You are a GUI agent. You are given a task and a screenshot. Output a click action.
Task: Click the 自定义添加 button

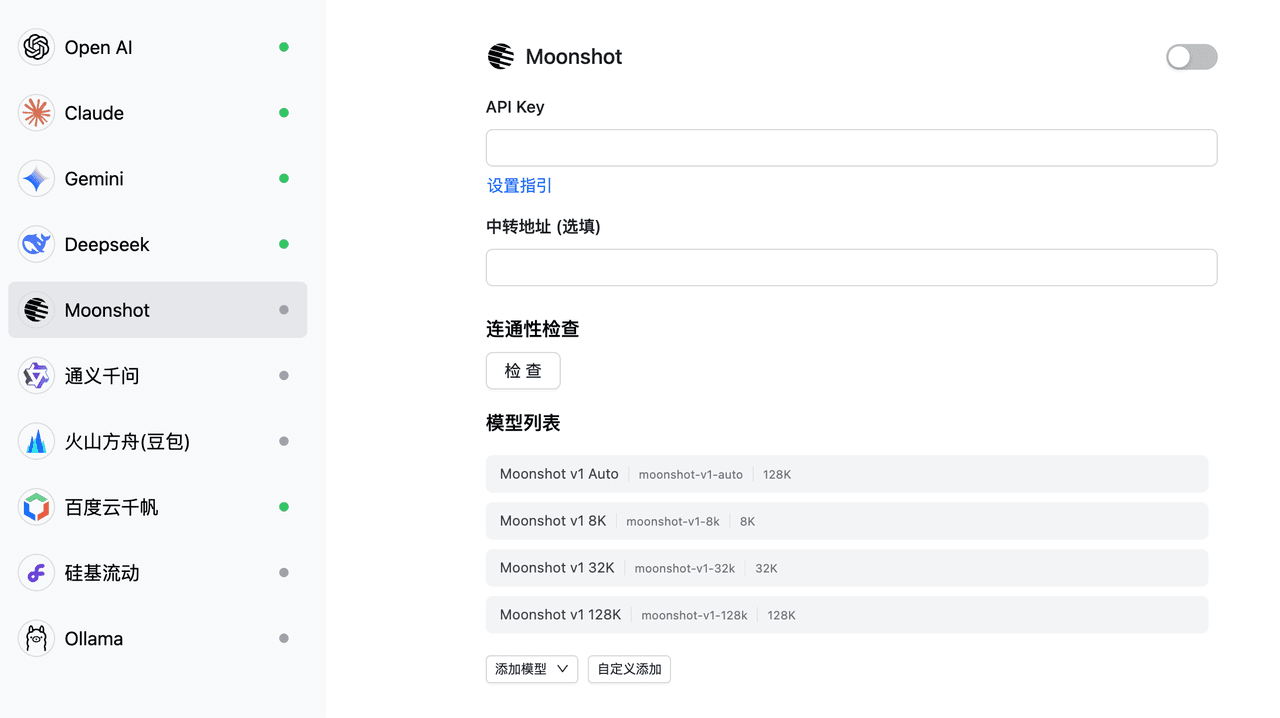[629, 669]
